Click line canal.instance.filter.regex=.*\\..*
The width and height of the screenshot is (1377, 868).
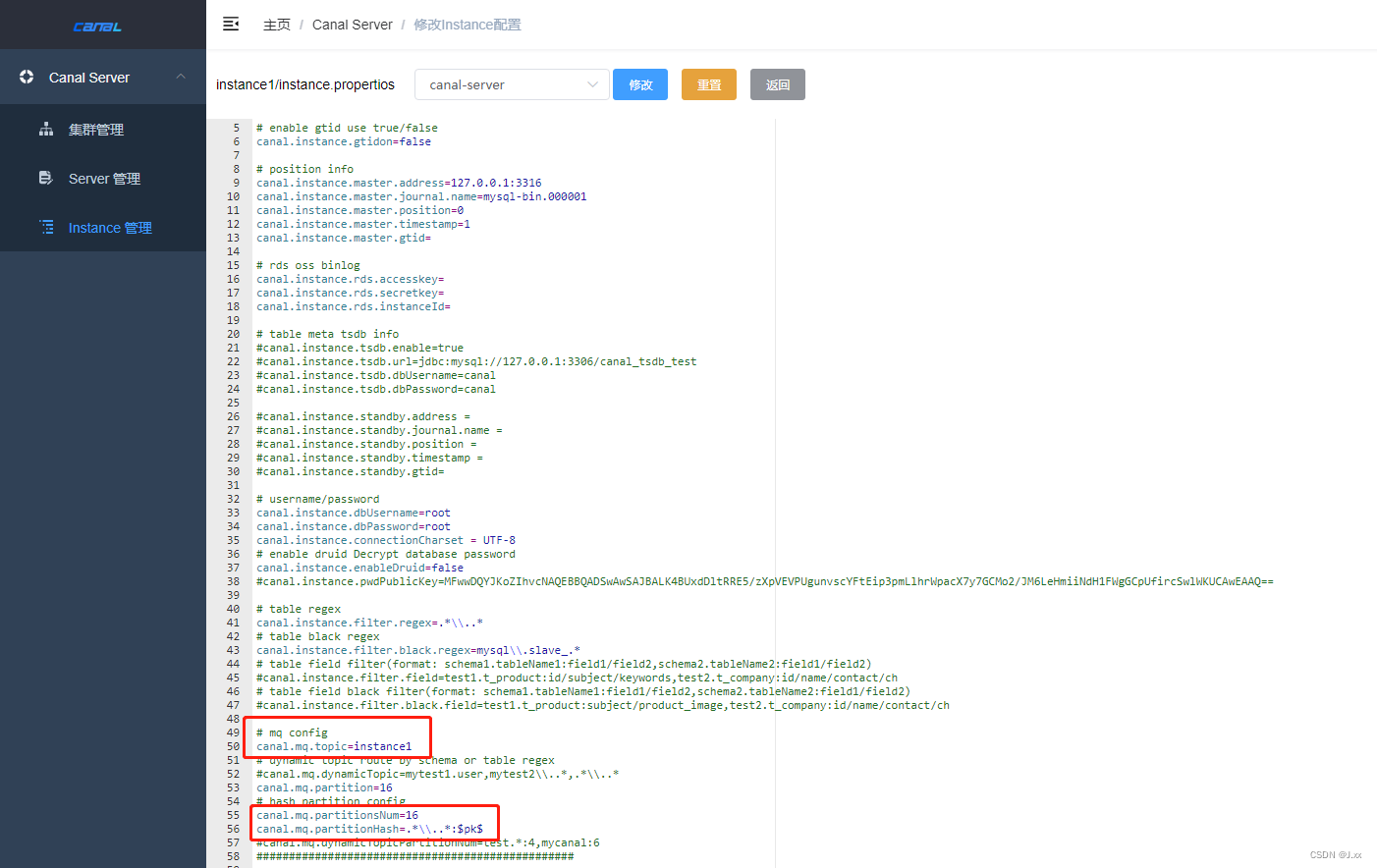click(369, 623)
